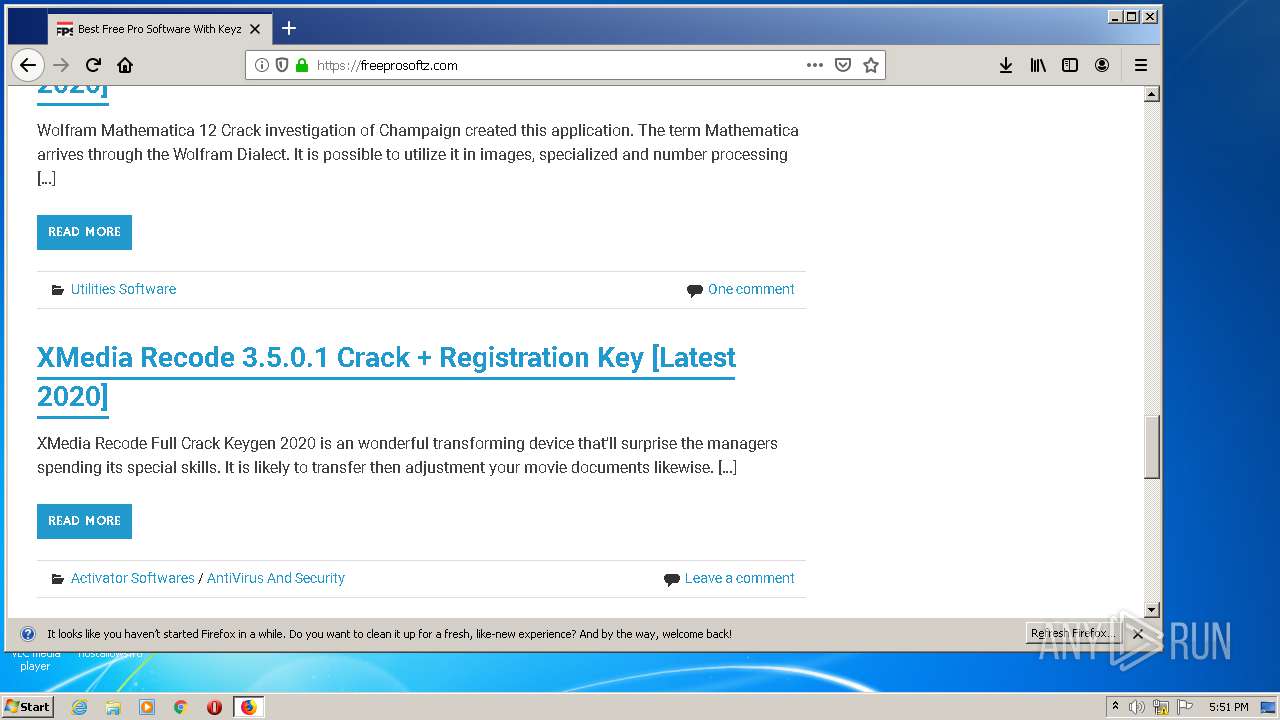The image size is (1280, 720).
Task: Open the AntiVirus And Security category
Action: [276, 578]
